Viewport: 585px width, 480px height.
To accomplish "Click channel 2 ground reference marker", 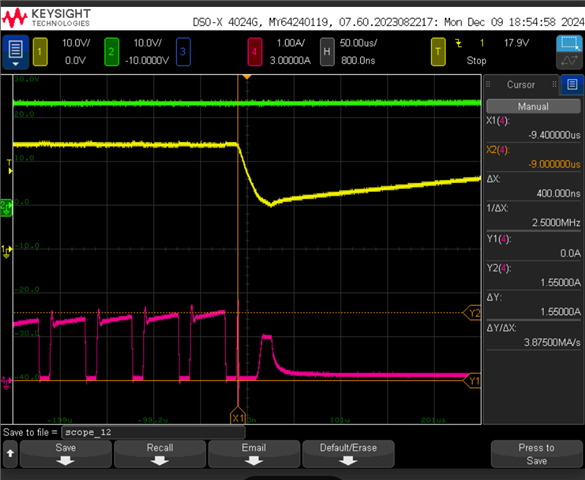I will click(x=6, y=207).
